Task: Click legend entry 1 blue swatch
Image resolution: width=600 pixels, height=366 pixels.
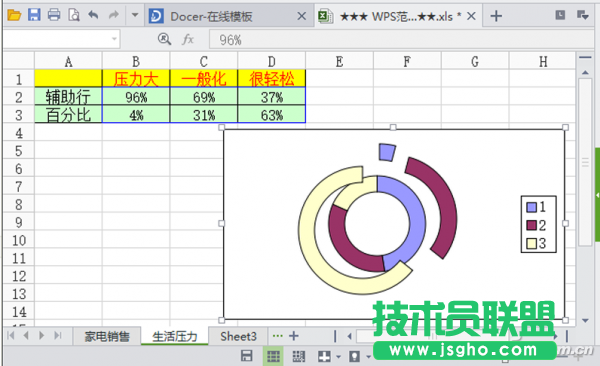Action: pos(532,207)
